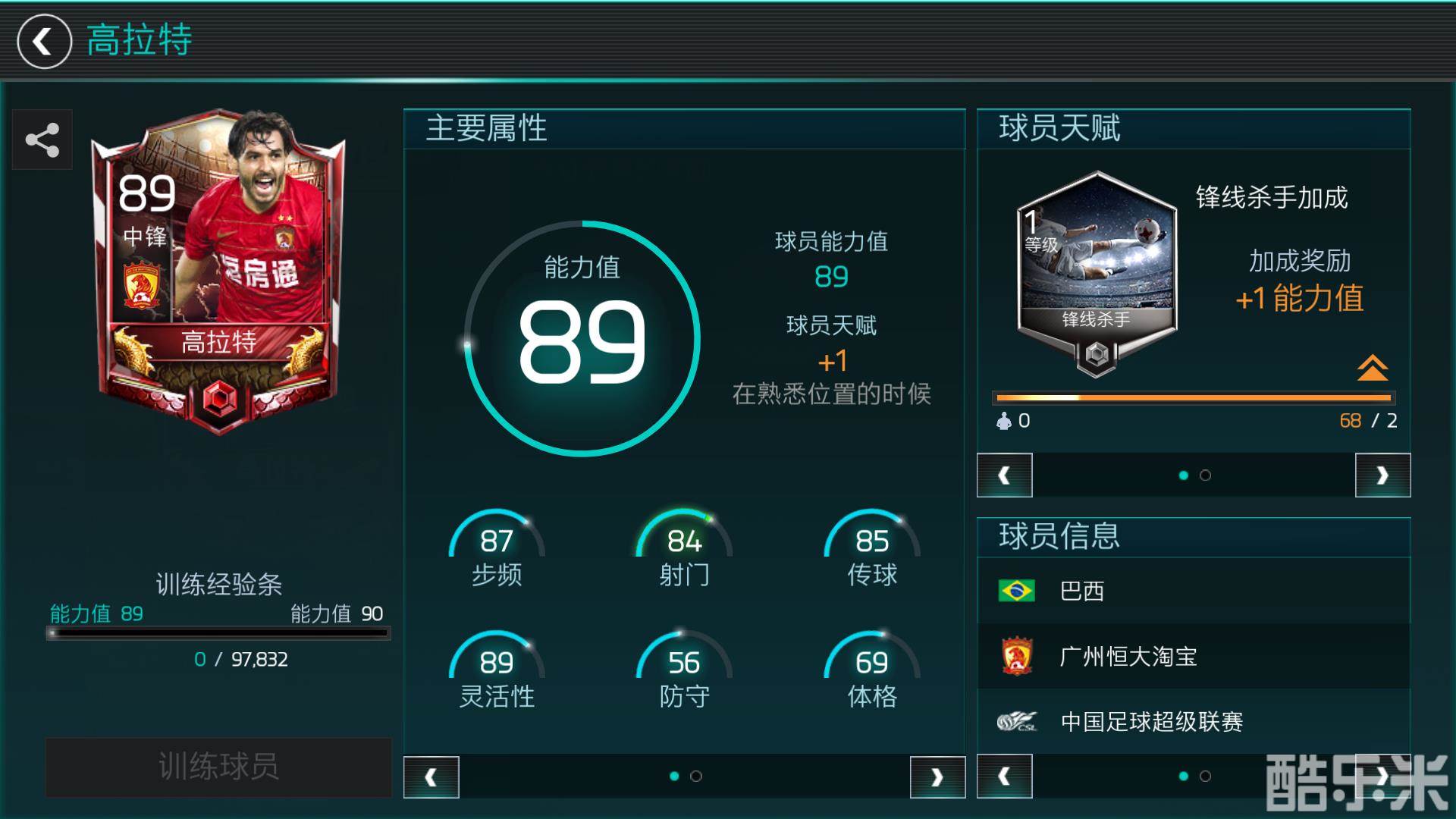1456x819 pixels.
Task: Go to next main attributes page
Action: click(937, 777)
